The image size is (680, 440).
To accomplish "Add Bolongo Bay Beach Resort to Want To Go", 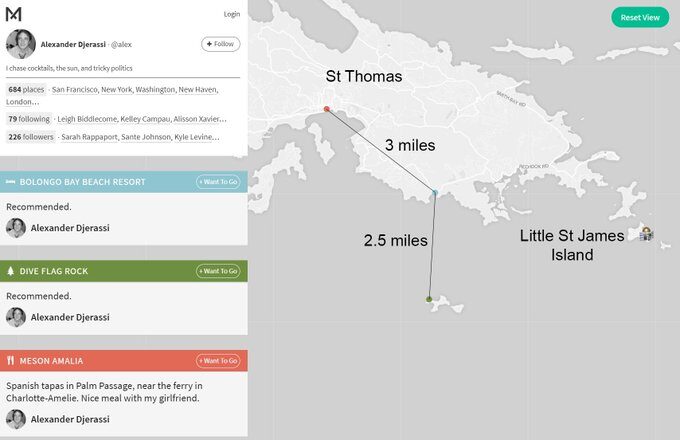I will (x=218, y=182).
